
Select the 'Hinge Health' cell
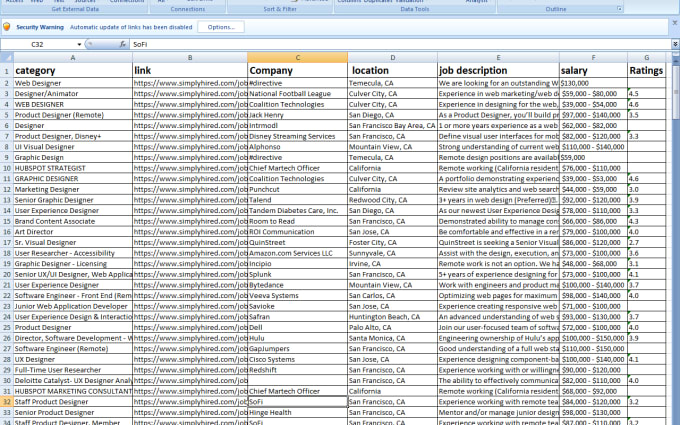[x=298, y=412]
